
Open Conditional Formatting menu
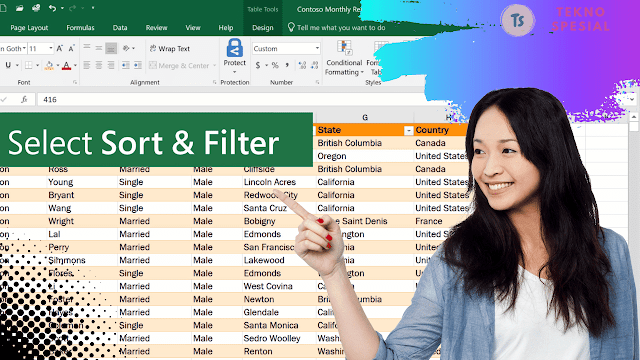tap(344, 58)
